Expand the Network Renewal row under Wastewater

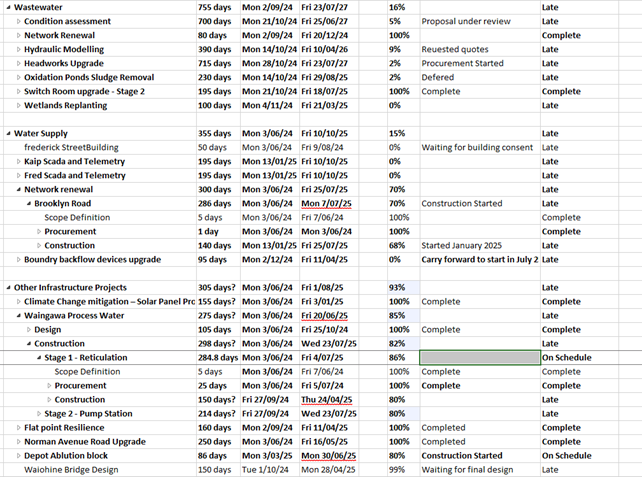(x=18, y=35)
